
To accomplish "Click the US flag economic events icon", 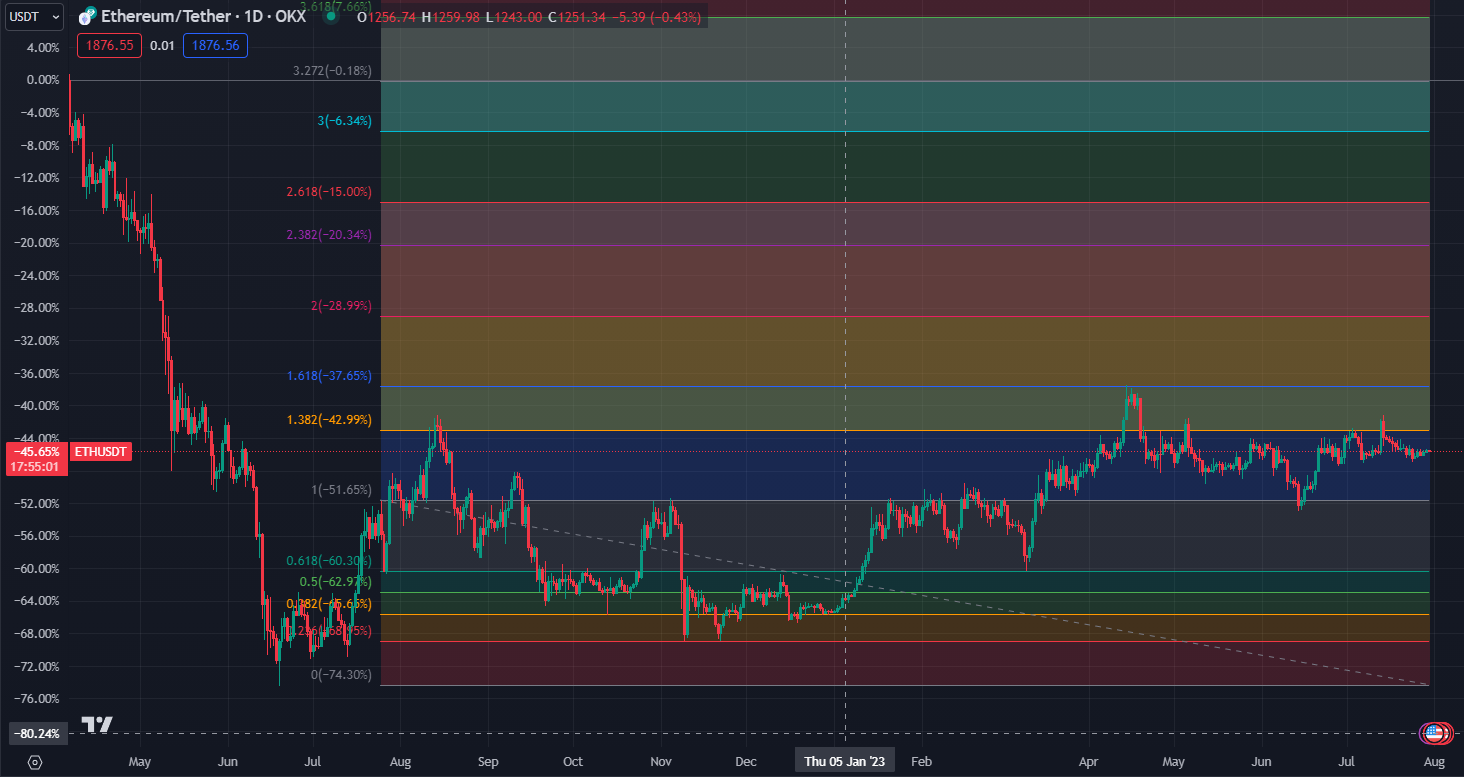I will [1435, 733].
